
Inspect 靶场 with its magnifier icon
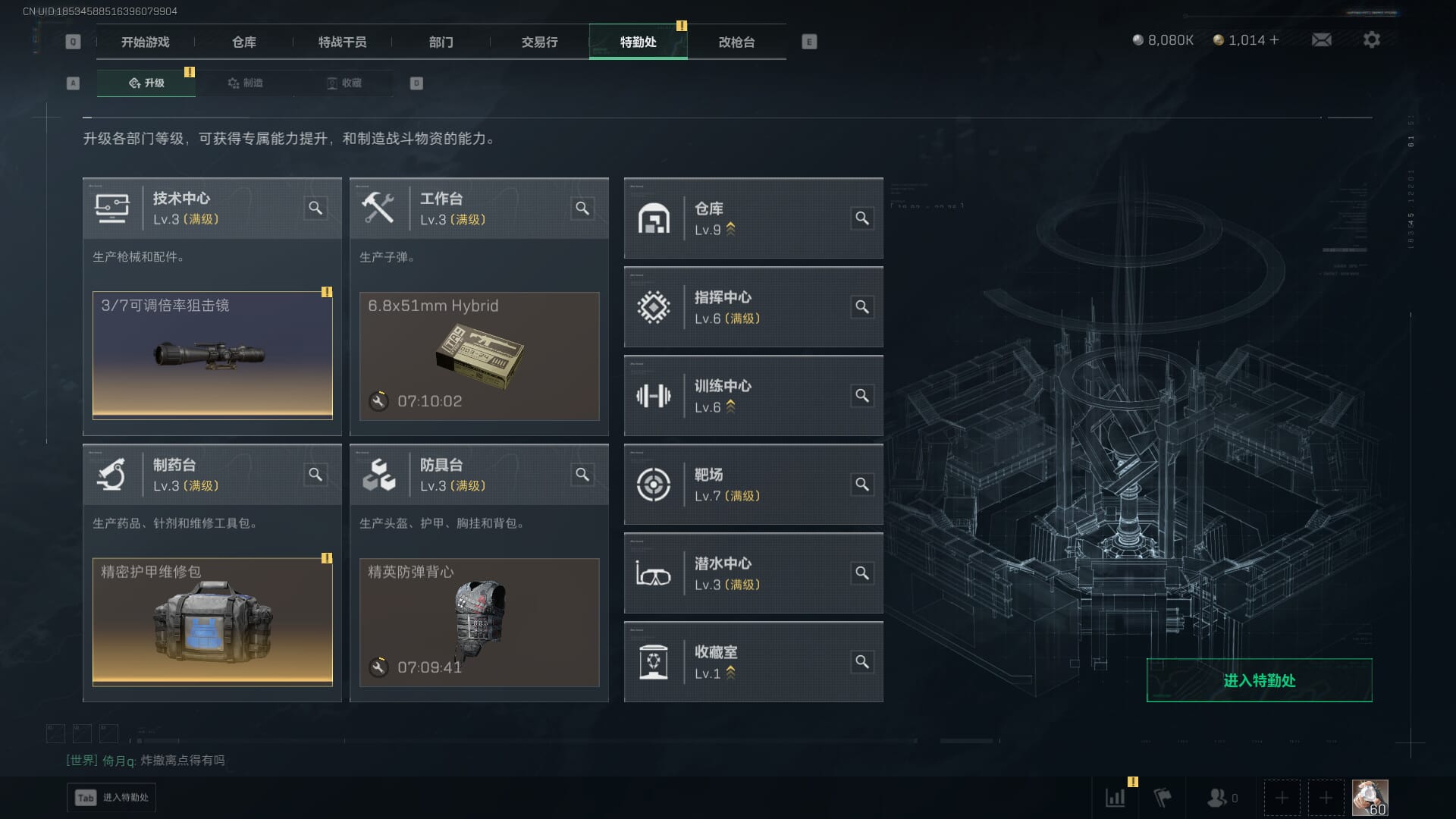coord(862,485)
